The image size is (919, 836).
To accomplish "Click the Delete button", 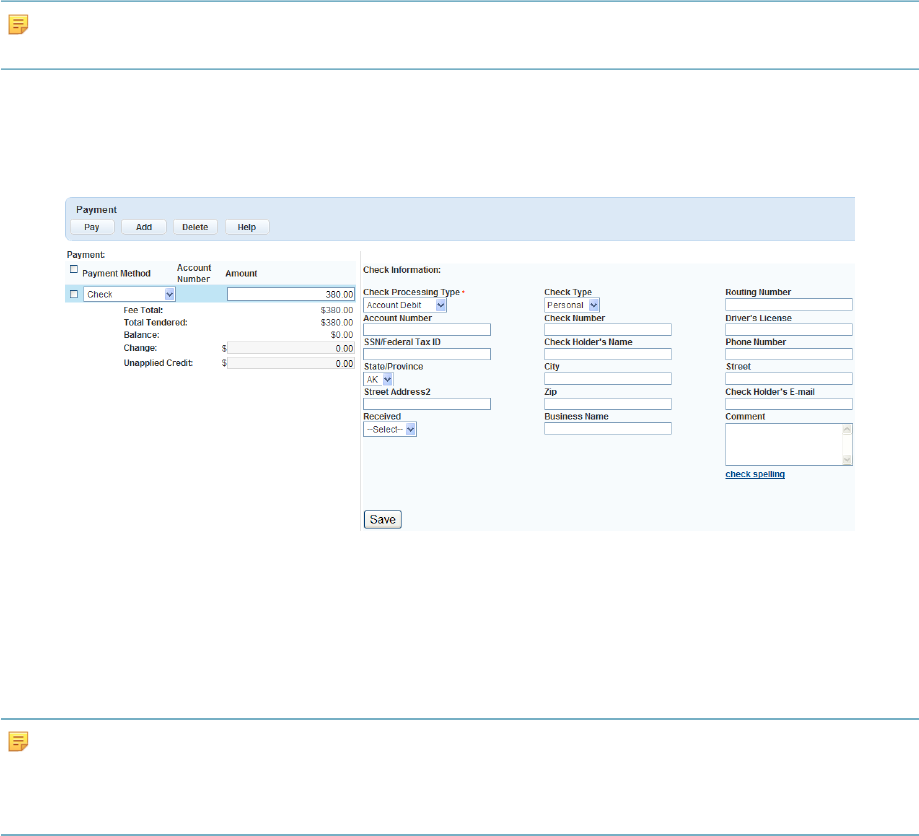I will tap(195, 227).
